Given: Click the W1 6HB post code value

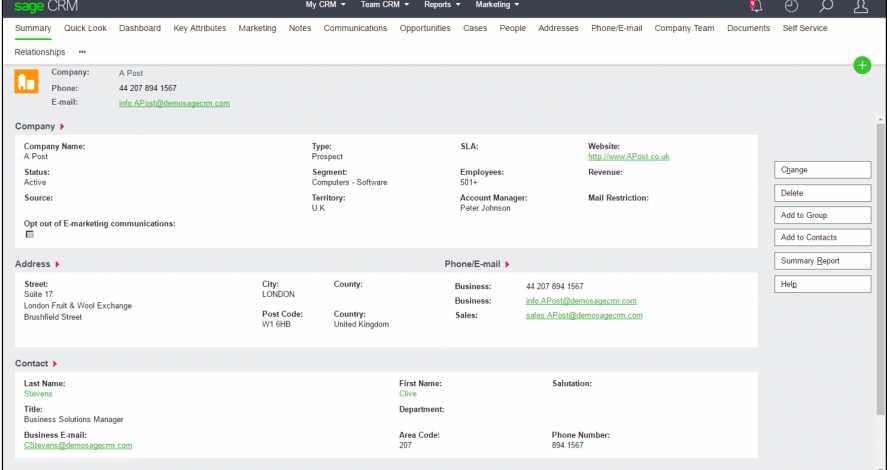Looking at the screenshot, I should tap(276, 325).
